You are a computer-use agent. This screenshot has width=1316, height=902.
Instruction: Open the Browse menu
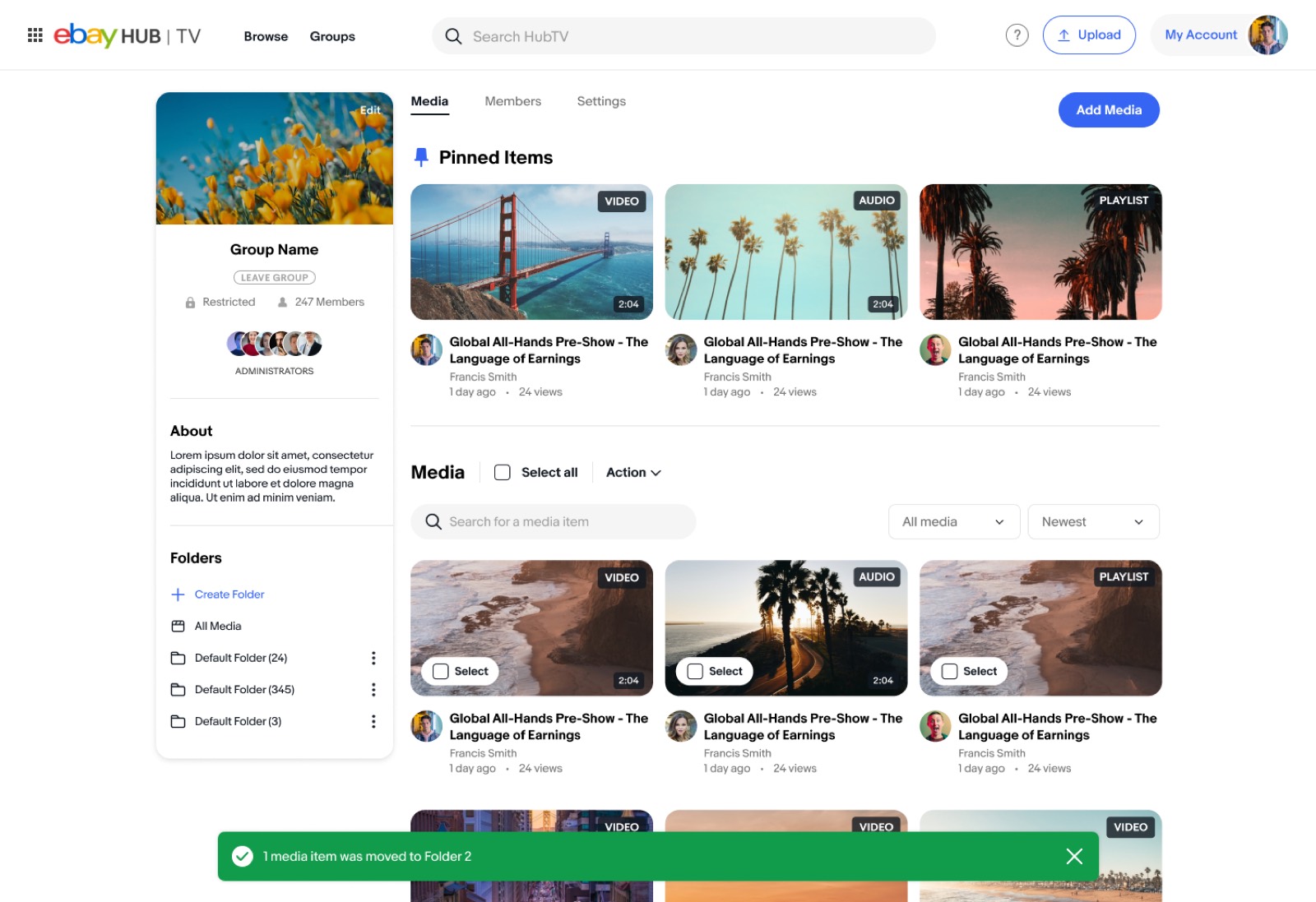[x=266, y=36]
